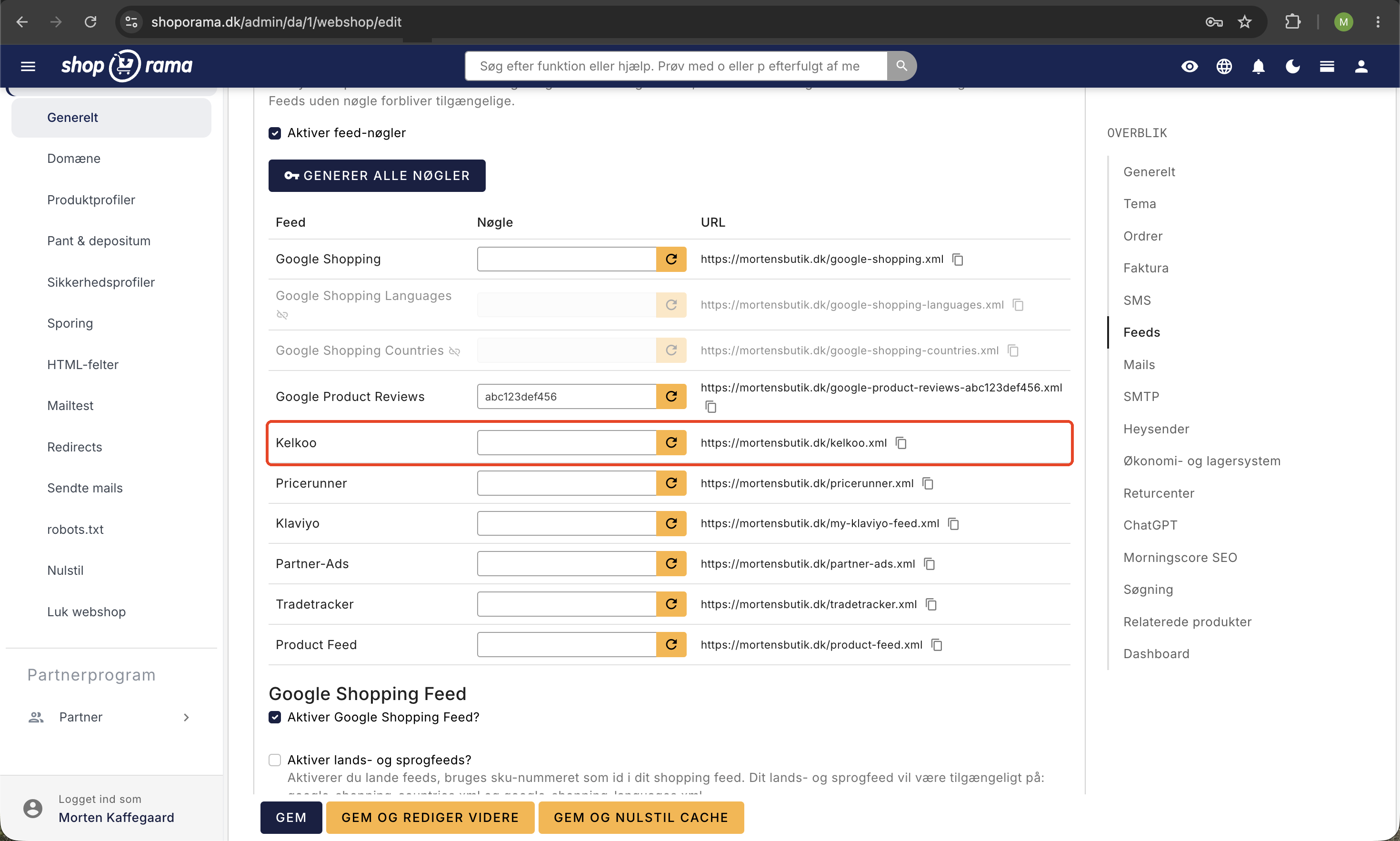This screenshot has height=841, width=1400.
Task: Enable Aktiver lands- og sprogfeeds checkbox
Action: (x=275, y=760)
